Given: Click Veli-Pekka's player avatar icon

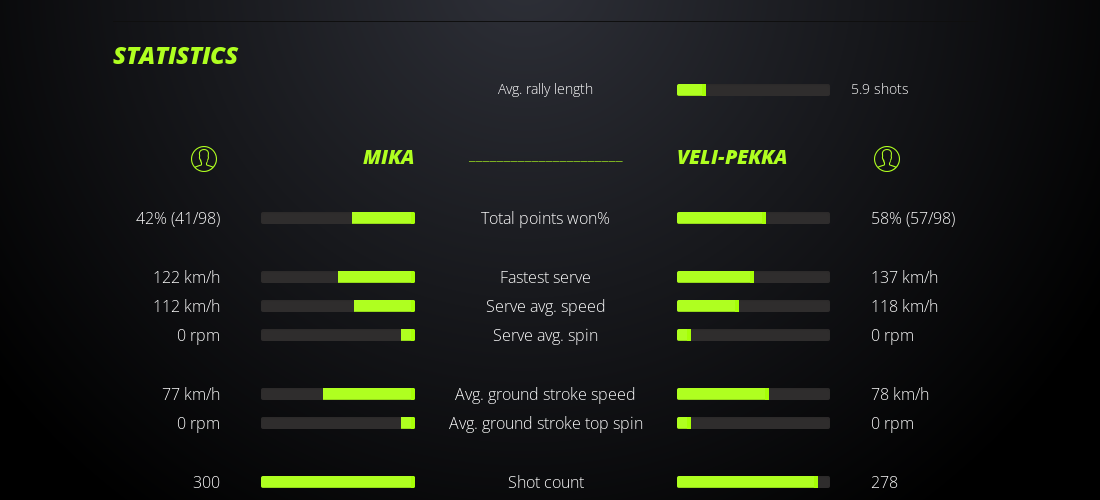Looking at the screenshot, I should point(887,158).
